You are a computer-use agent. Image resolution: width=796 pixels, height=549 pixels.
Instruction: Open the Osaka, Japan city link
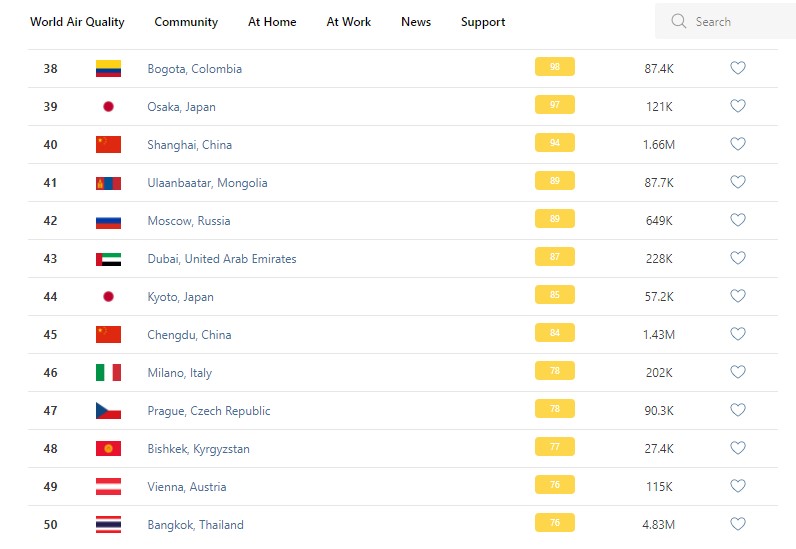point(181,107)
